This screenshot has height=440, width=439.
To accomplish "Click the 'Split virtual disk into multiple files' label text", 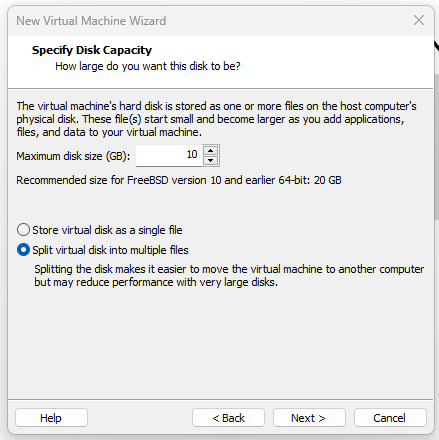I will click(x=110, y=250).
